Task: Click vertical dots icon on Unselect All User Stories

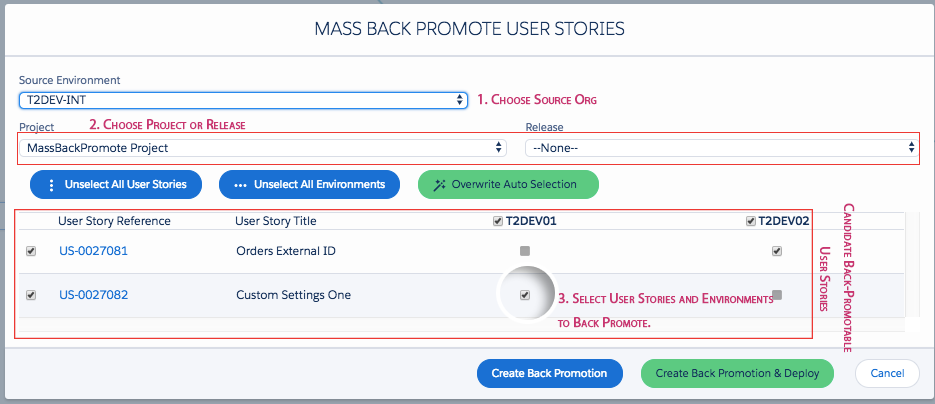Action: [51, 185]
